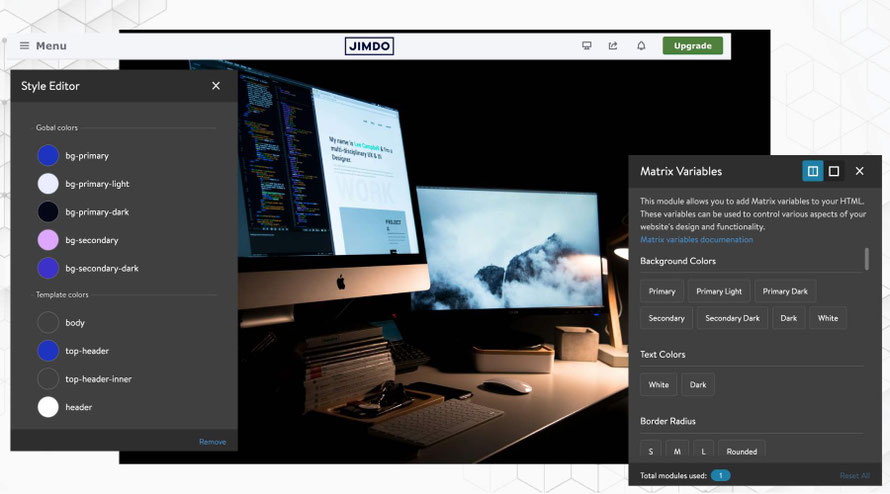Click the Background Colors heading

tap(678, 261)
